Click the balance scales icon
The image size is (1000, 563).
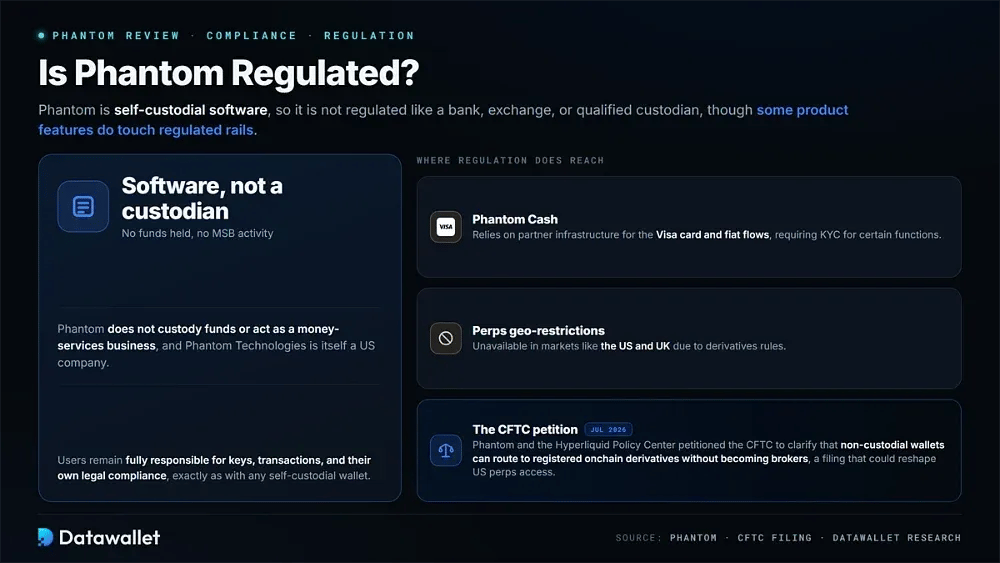tap(446, 450)
